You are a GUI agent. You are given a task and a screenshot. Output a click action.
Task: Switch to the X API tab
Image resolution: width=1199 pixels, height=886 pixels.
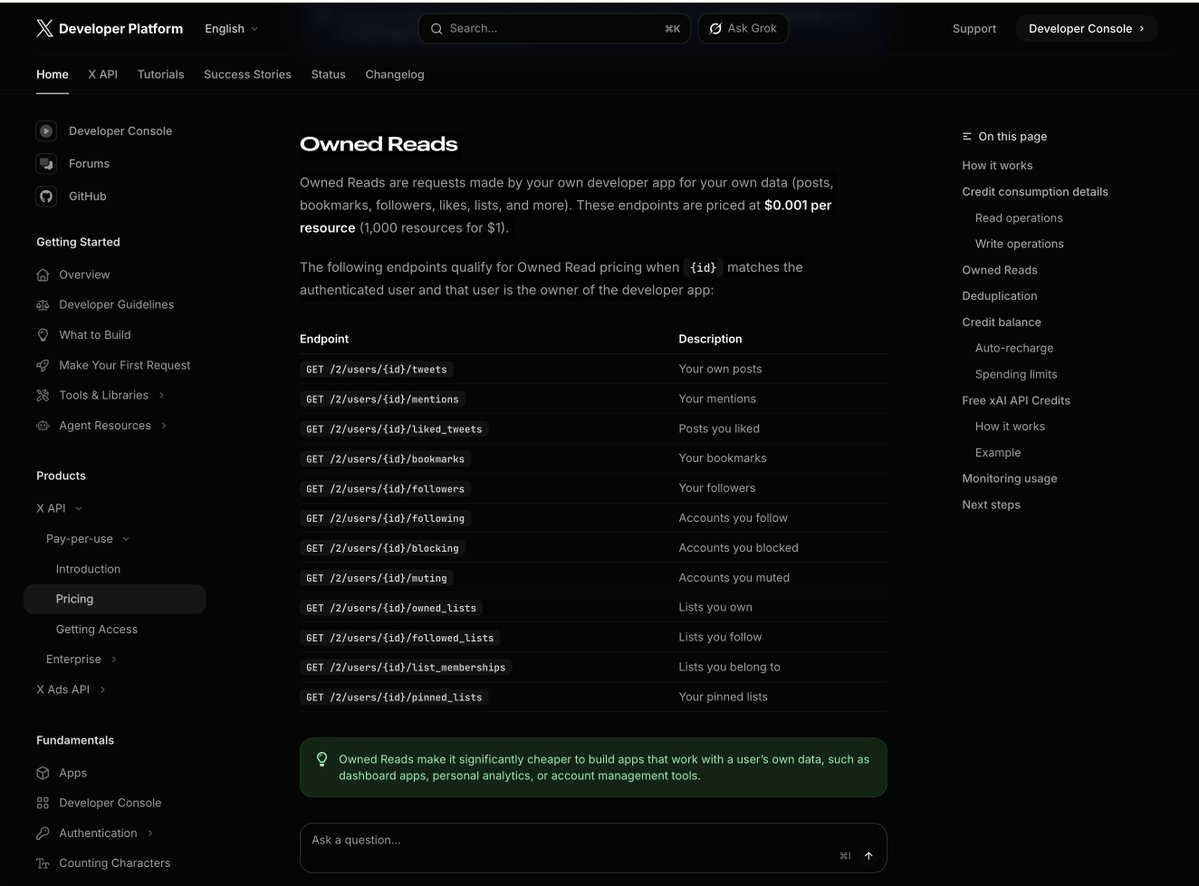102,74
